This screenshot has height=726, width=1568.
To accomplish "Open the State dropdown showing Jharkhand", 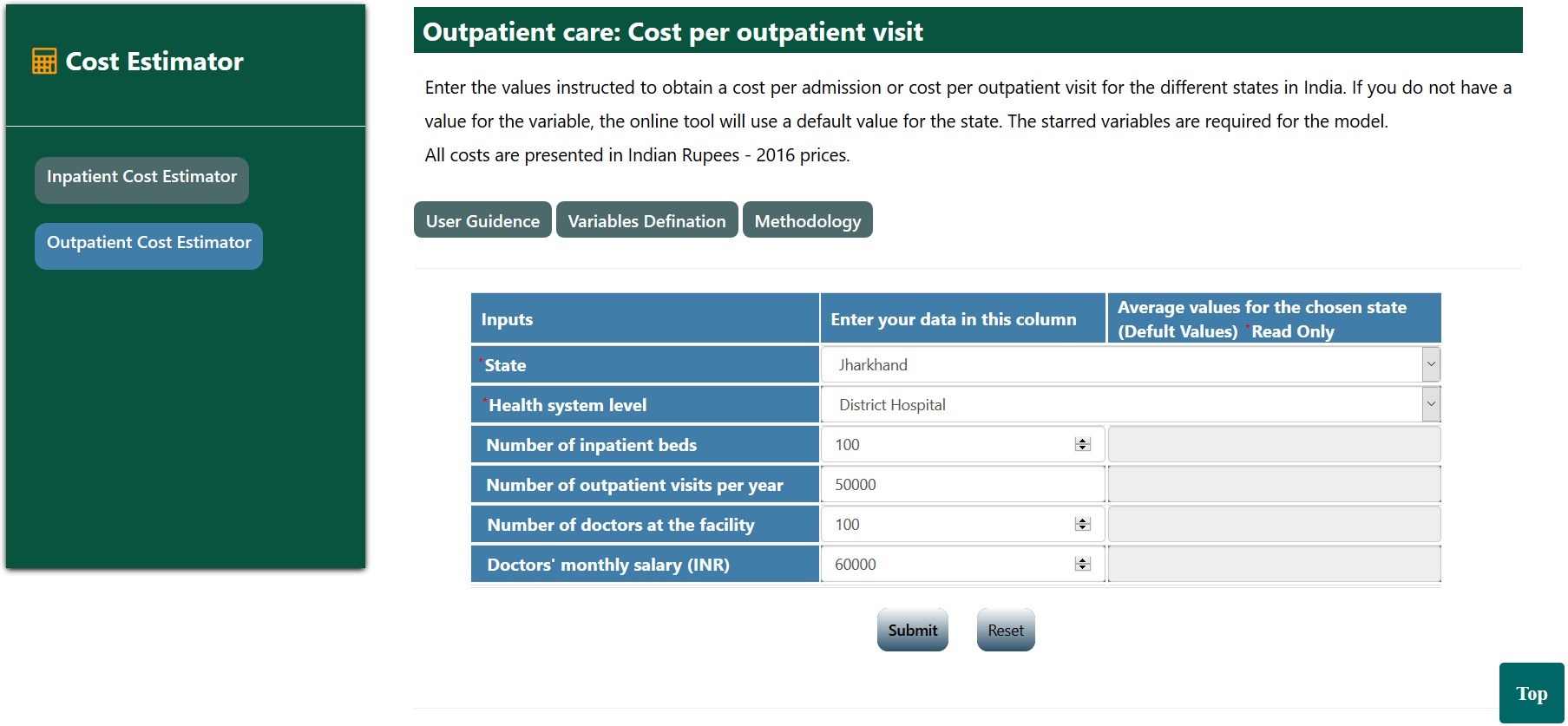I will 1130,365.
